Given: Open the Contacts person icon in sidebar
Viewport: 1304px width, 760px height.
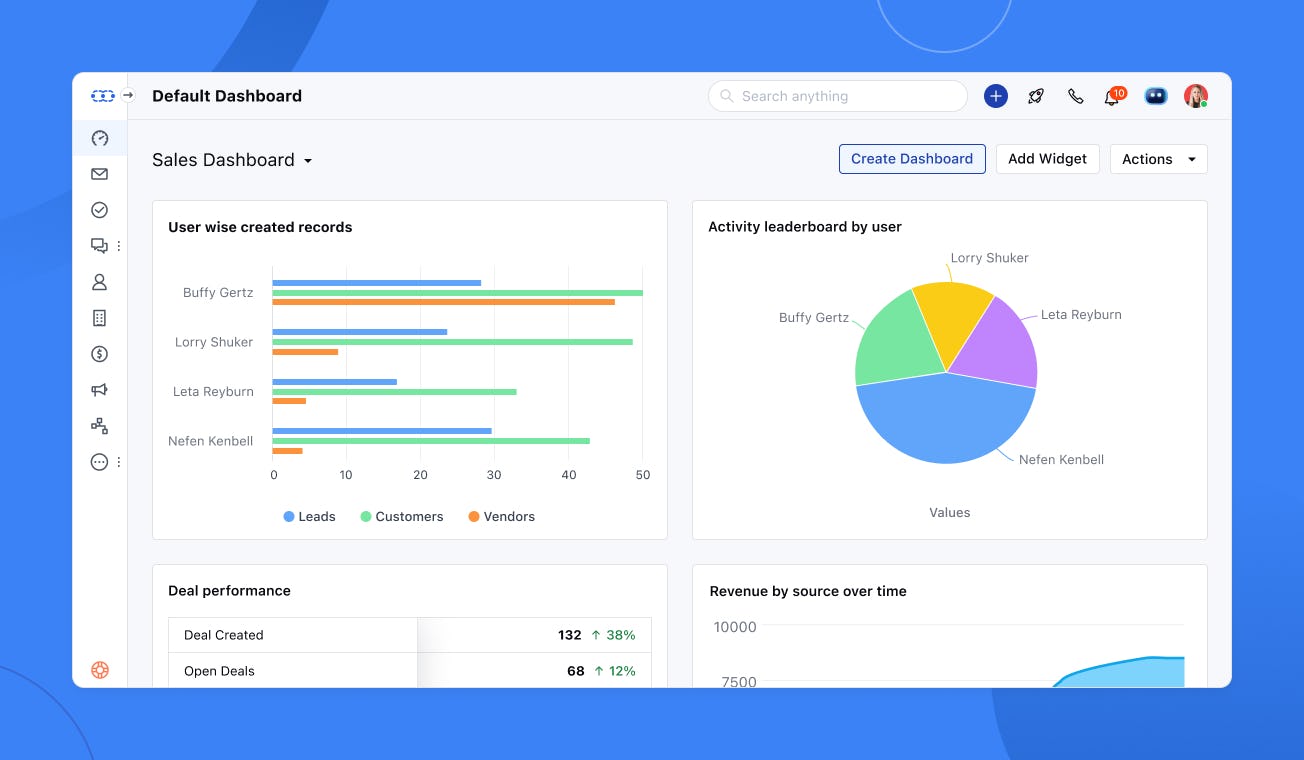Looking at the screenshot, I should point(99,281).
